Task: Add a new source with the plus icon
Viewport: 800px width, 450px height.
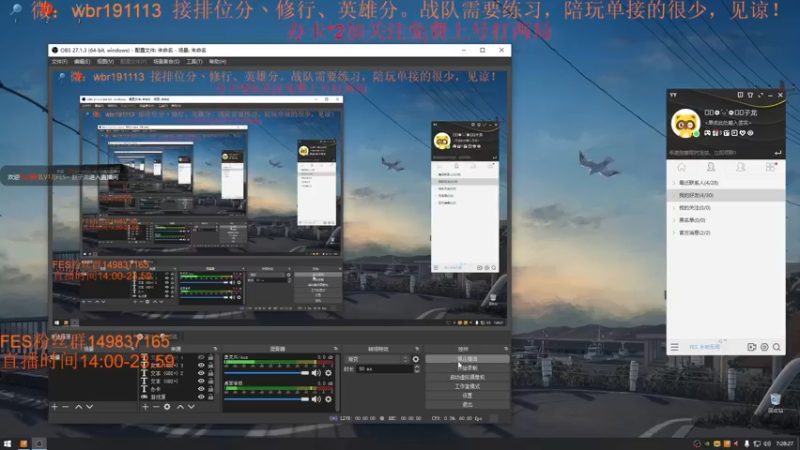Action: [x=145, y=407]
